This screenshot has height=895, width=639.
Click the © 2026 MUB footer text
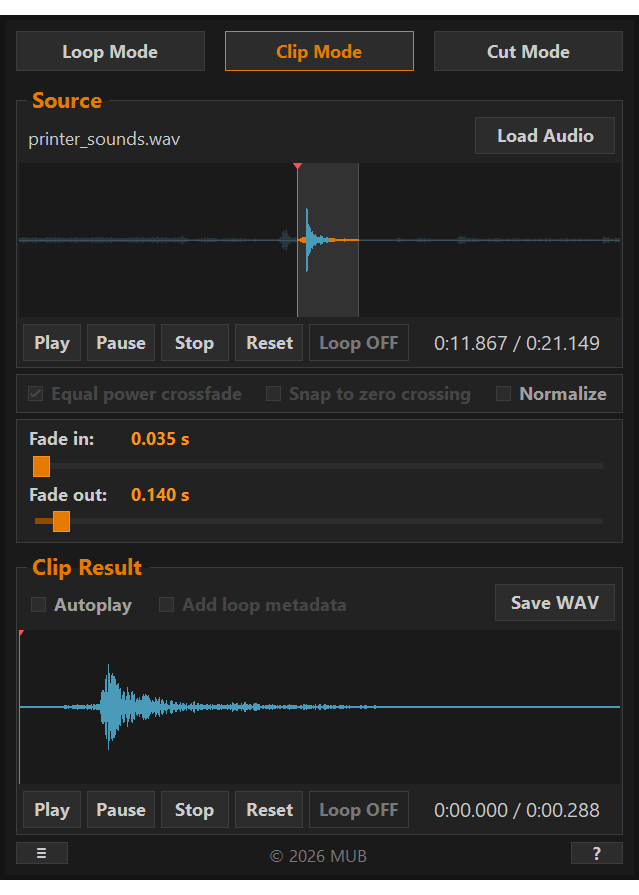(318, 856)
